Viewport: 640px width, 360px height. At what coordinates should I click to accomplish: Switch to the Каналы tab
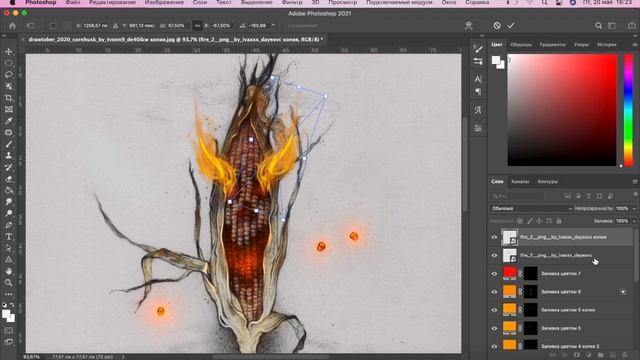coord(520,182)
